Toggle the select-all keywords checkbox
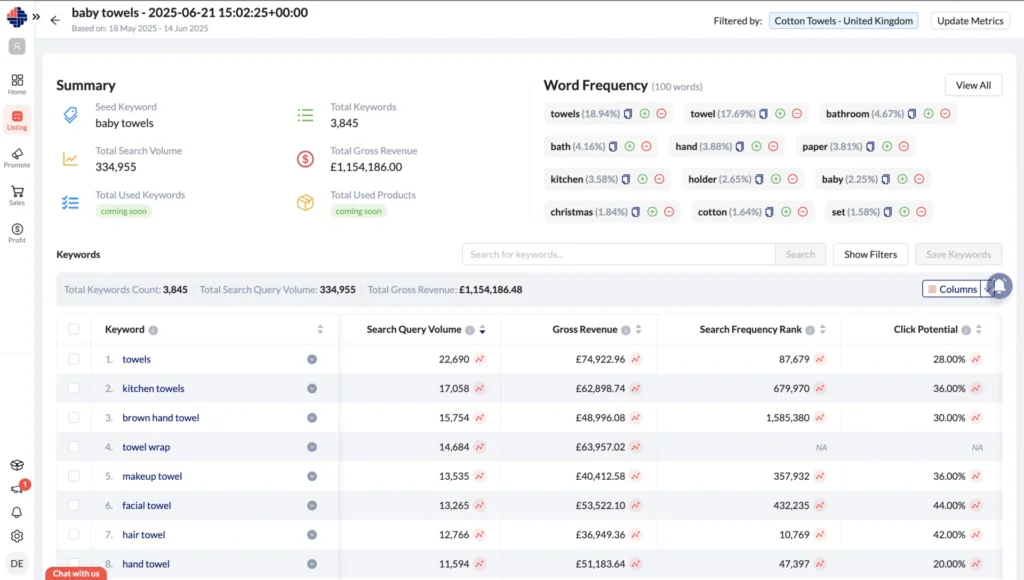 pos(74,329)
